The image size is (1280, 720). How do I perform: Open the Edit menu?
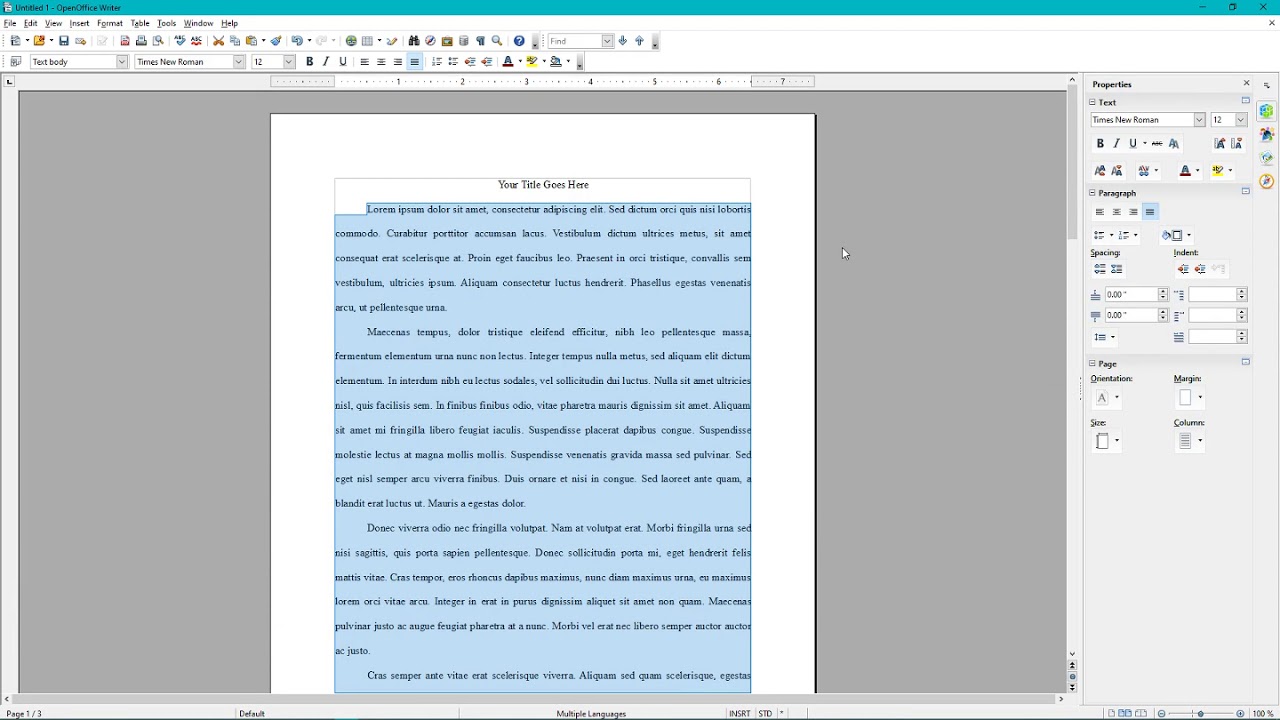point(31,23)
